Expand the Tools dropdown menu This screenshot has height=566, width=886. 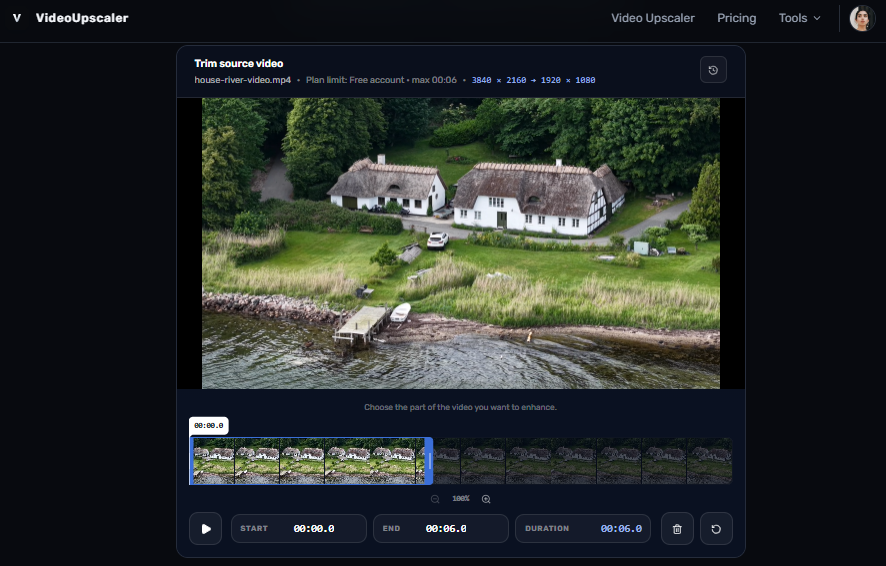(x=799, y=18)
